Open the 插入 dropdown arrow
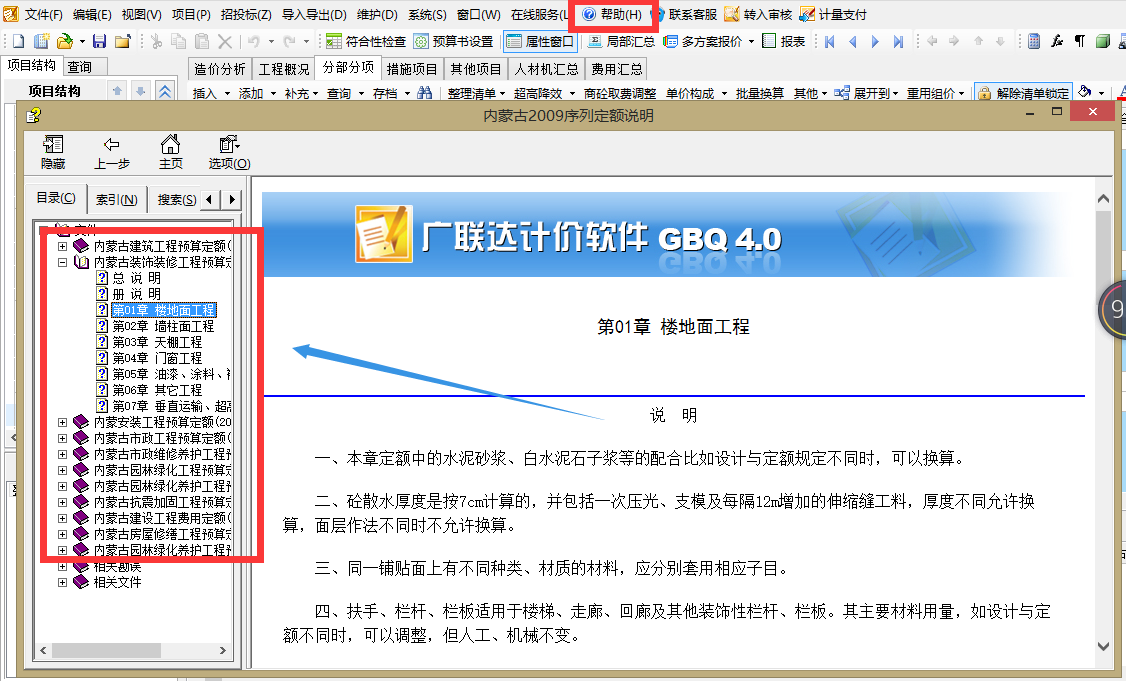The image size is (1126, 681). tap(227, 93)
